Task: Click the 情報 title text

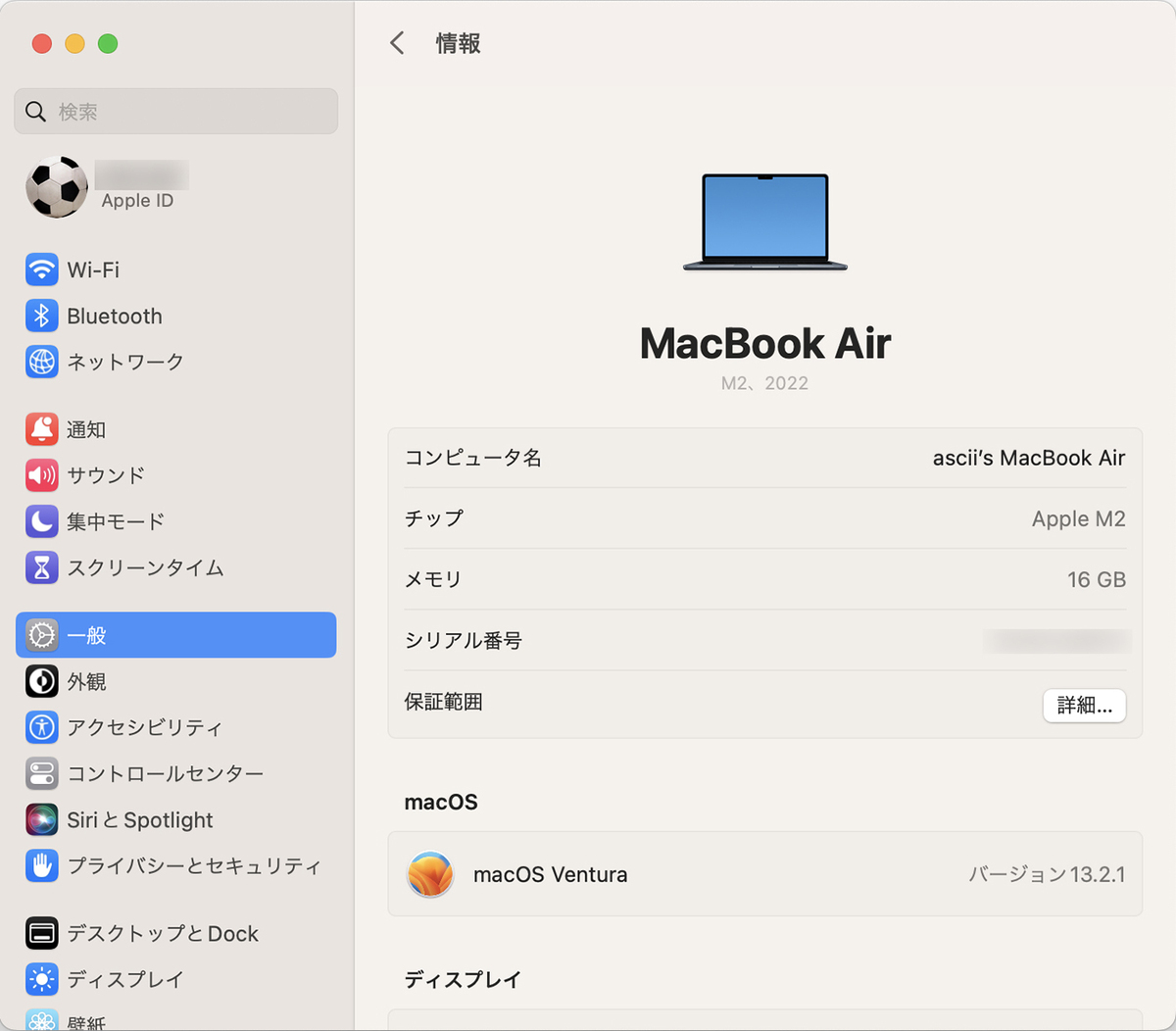Action: point(458,43)
